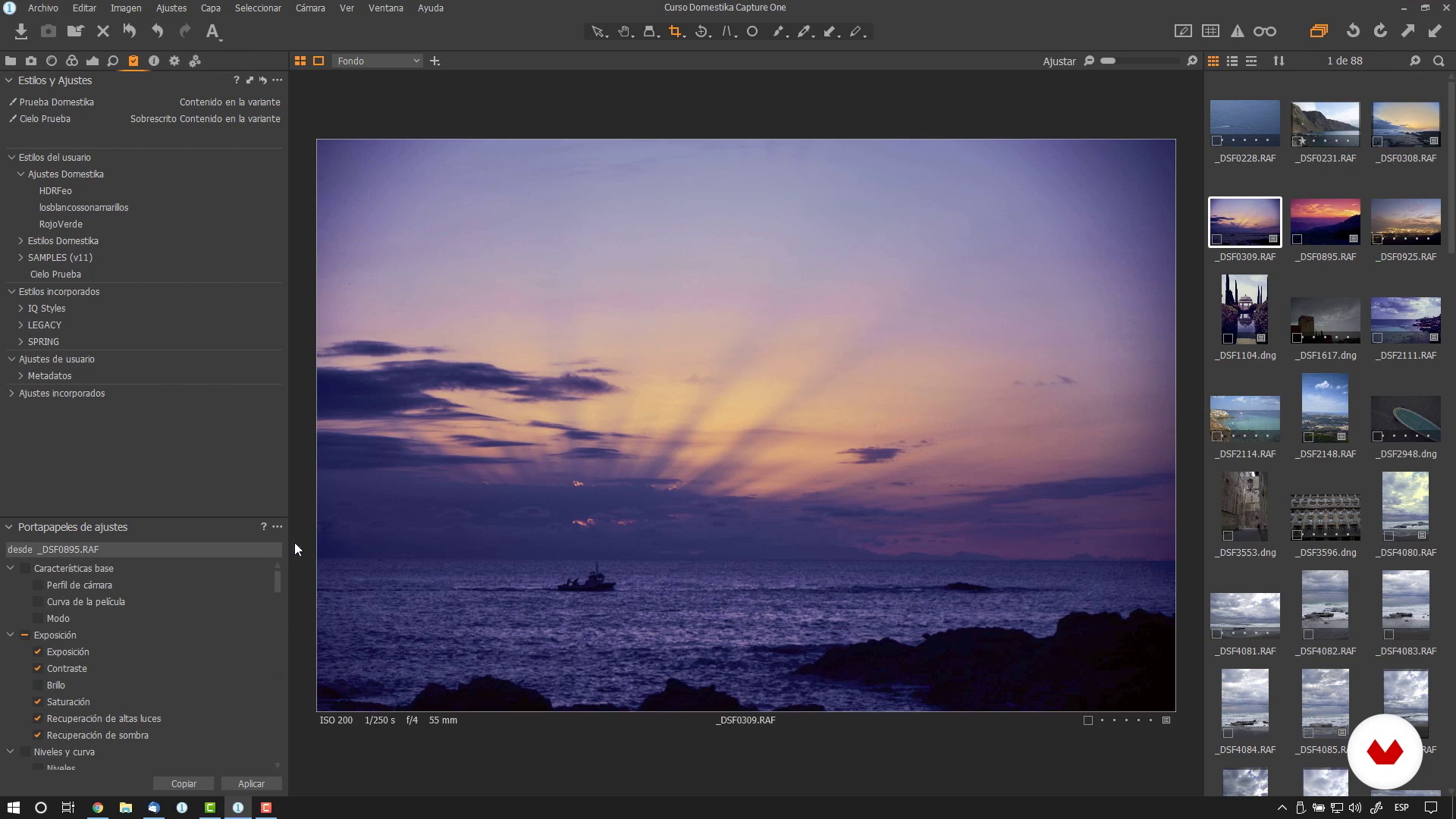
Task: Expand IQ Styles group
Action: 20,308
